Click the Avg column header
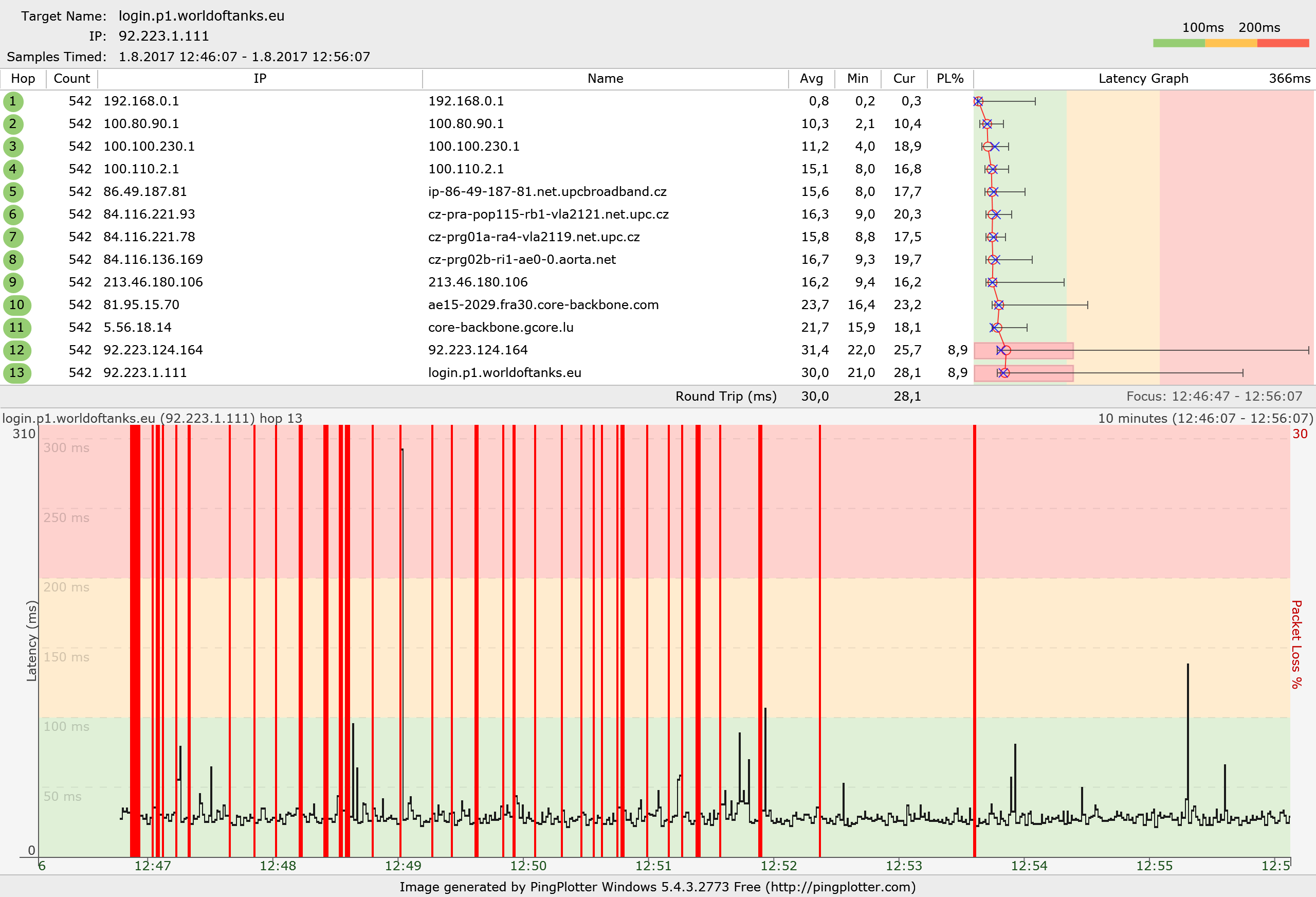This screenshot has height=897, width=1316. (x=811, y=79)
